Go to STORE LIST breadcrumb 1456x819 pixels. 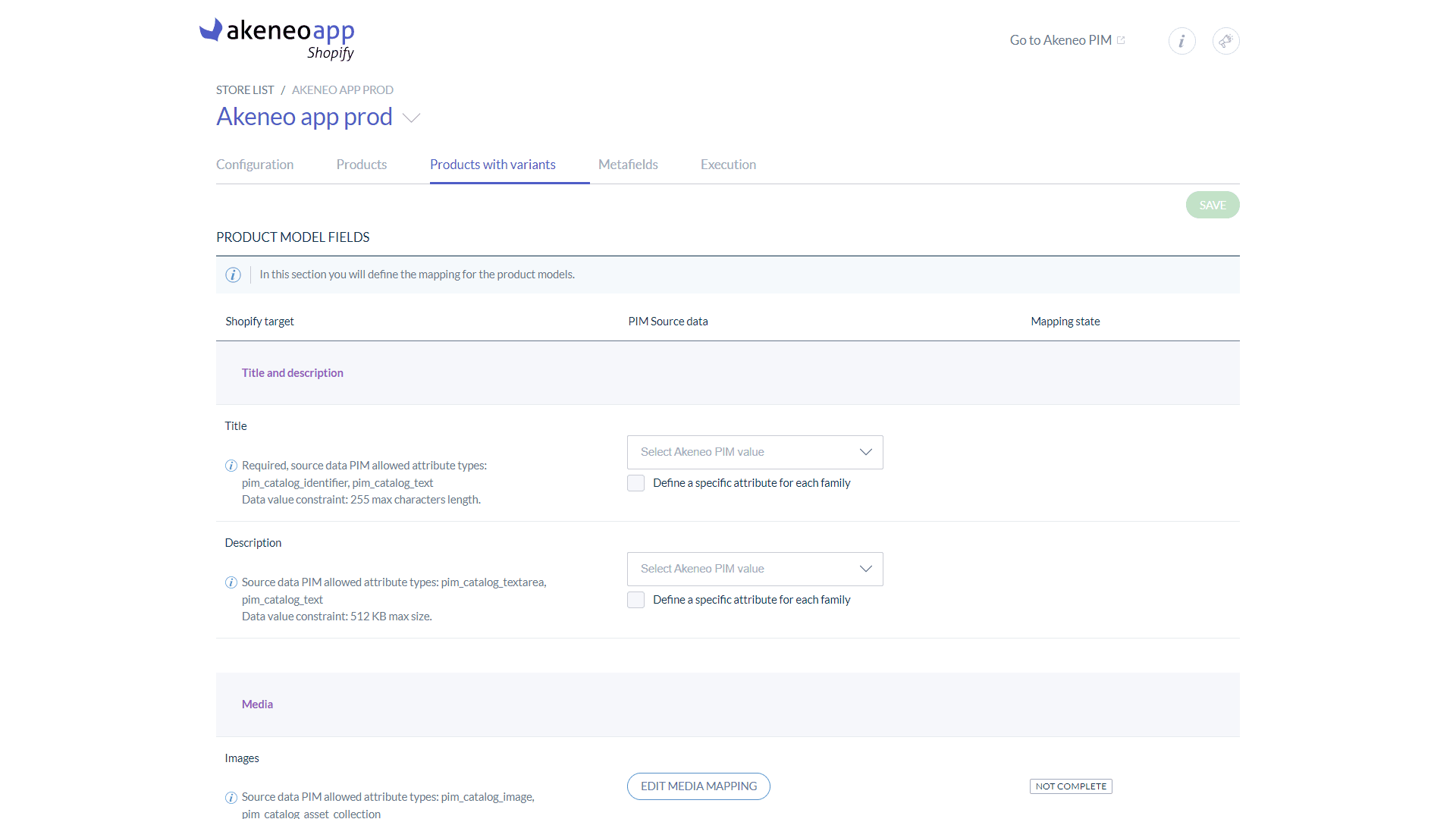(245, 90)
